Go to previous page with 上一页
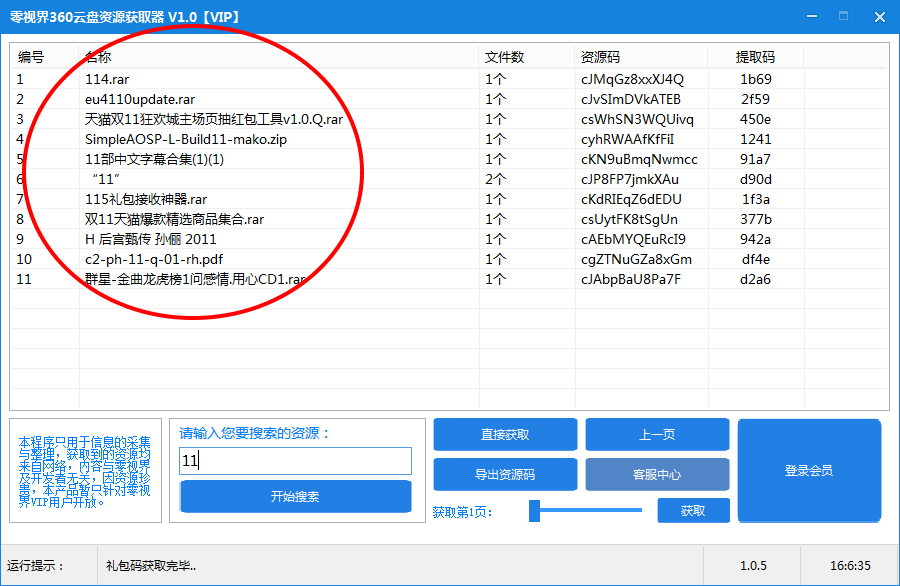This screenshot has height=586, width=900. pos(657,435)
